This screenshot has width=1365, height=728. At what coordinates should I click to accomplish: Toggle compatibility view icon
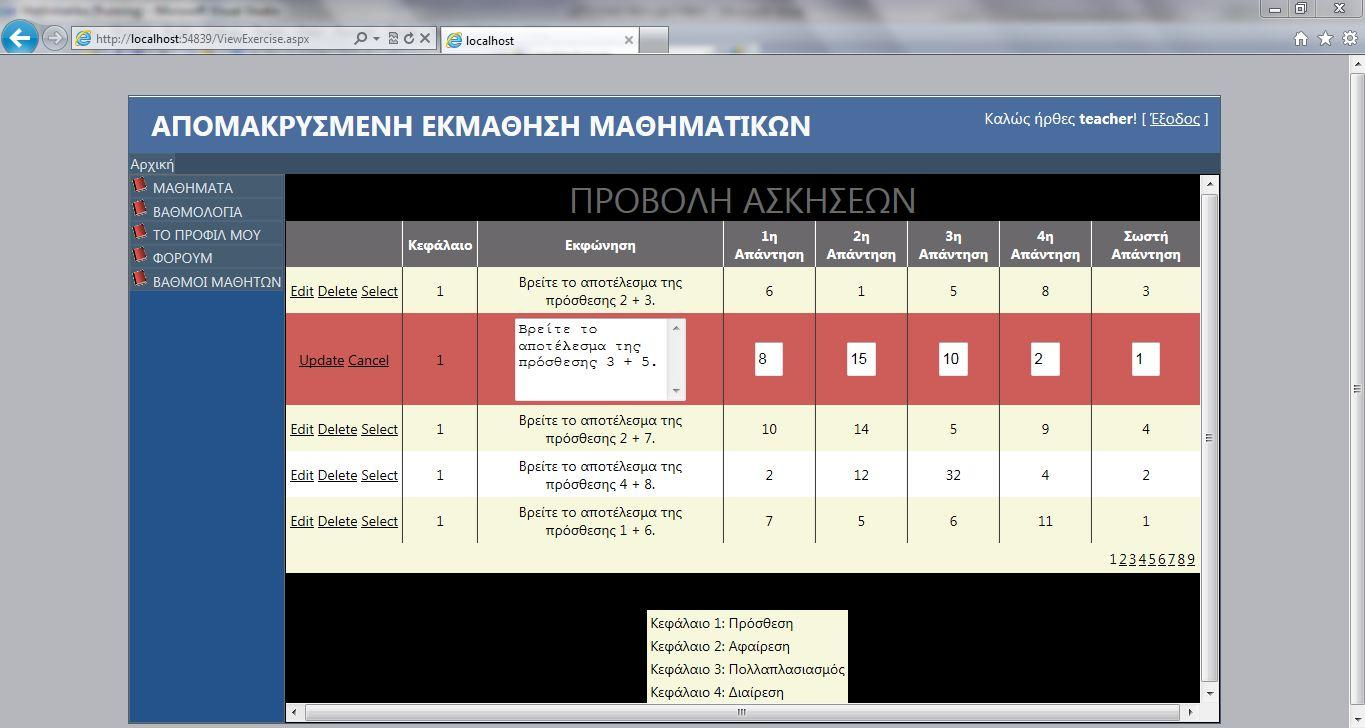pyautogui.click(x=393, y=39)
